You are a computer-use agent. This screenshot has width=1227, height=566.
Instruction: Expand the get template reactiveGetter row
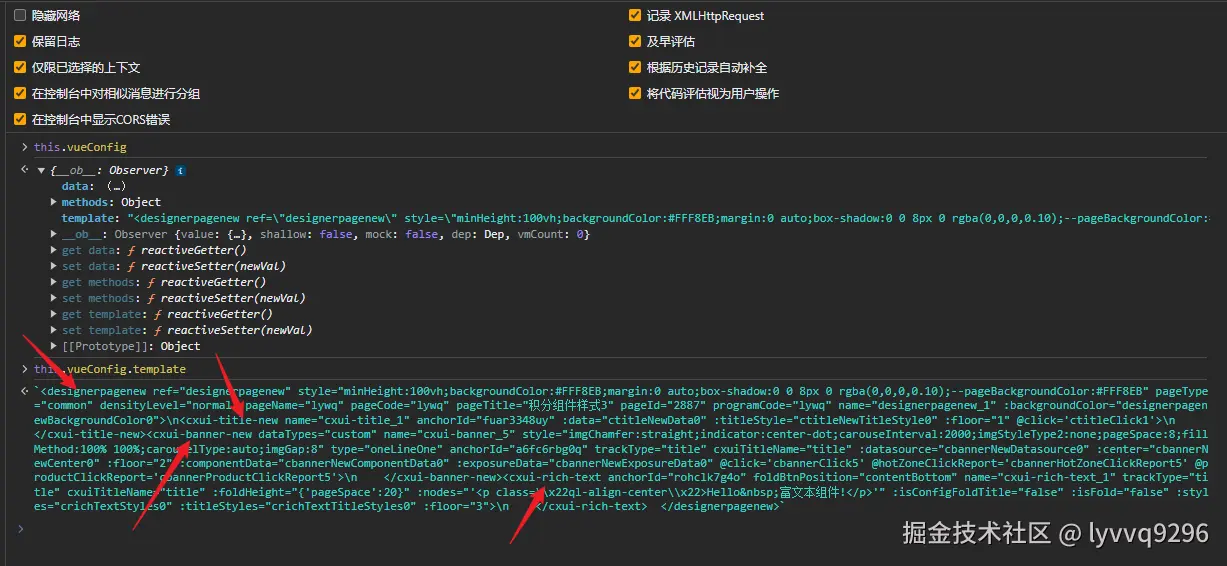[x=53, y=314]
